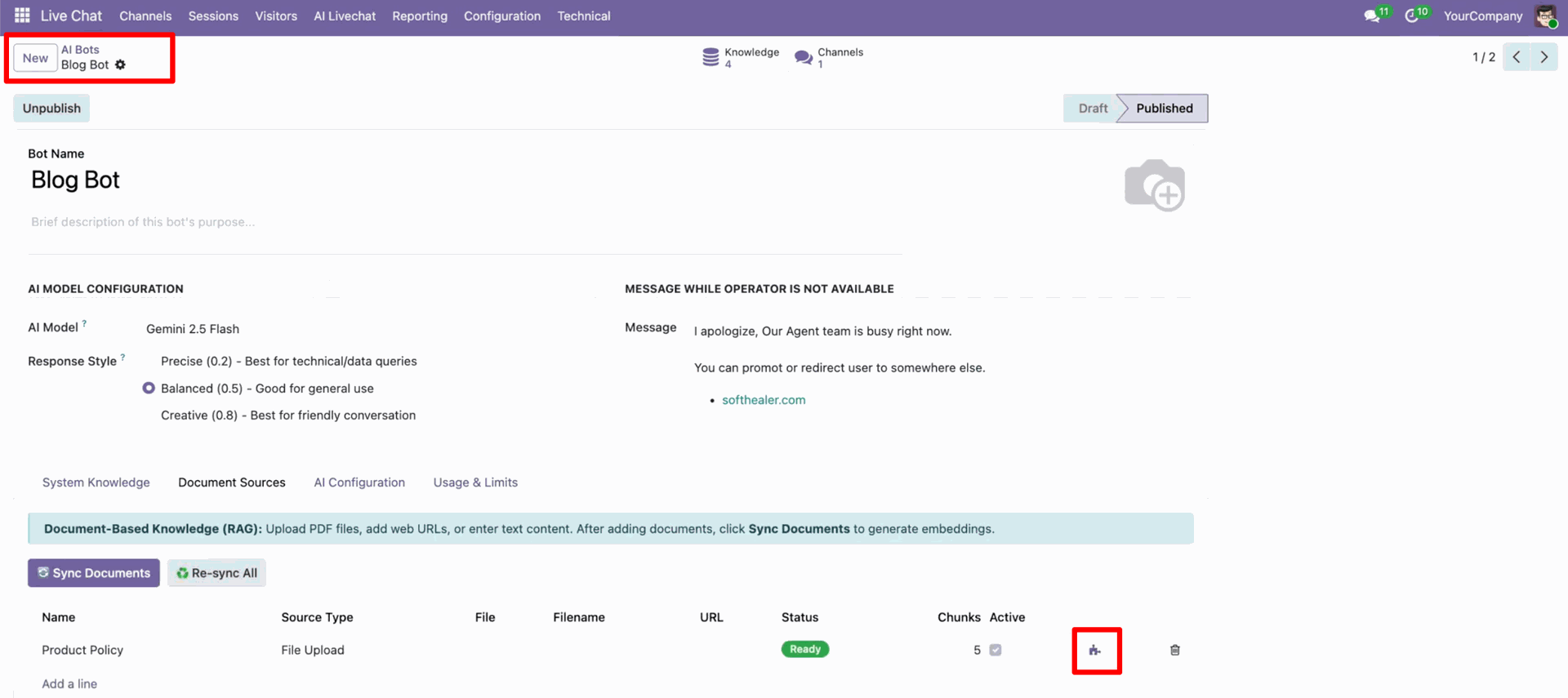
Task: Toggle Active checkbox for Product Policy
Action: click(996, 650)
